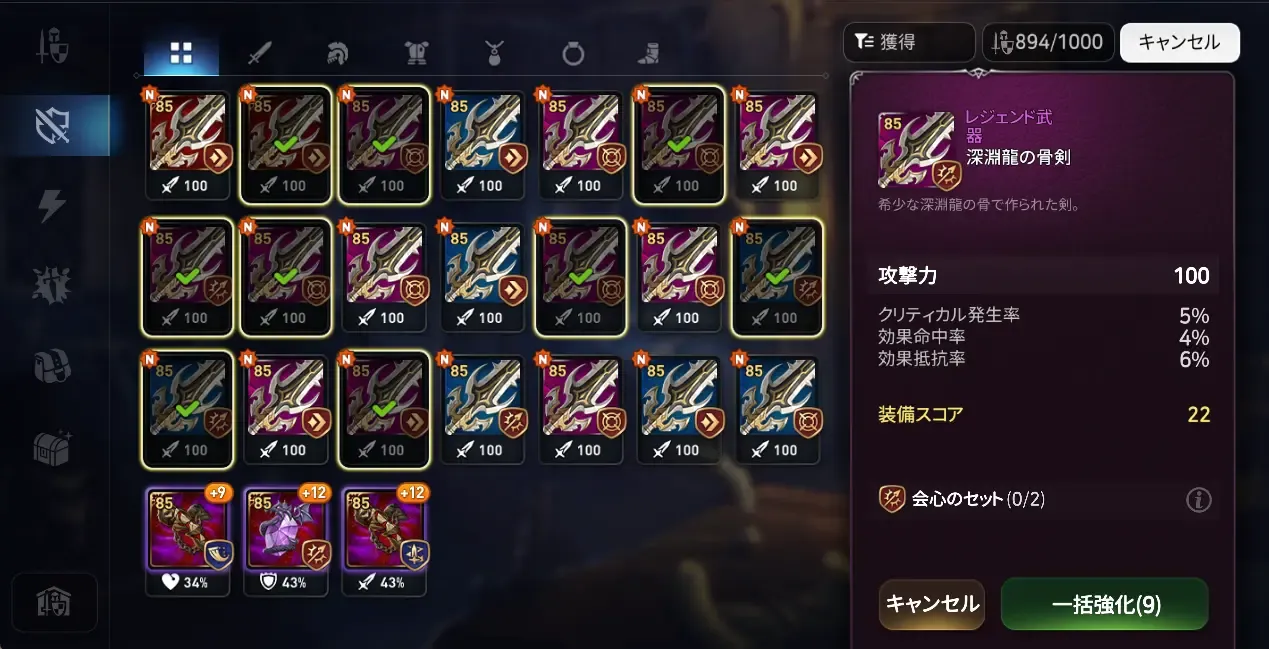Go to the home building icon

point(54,602)
